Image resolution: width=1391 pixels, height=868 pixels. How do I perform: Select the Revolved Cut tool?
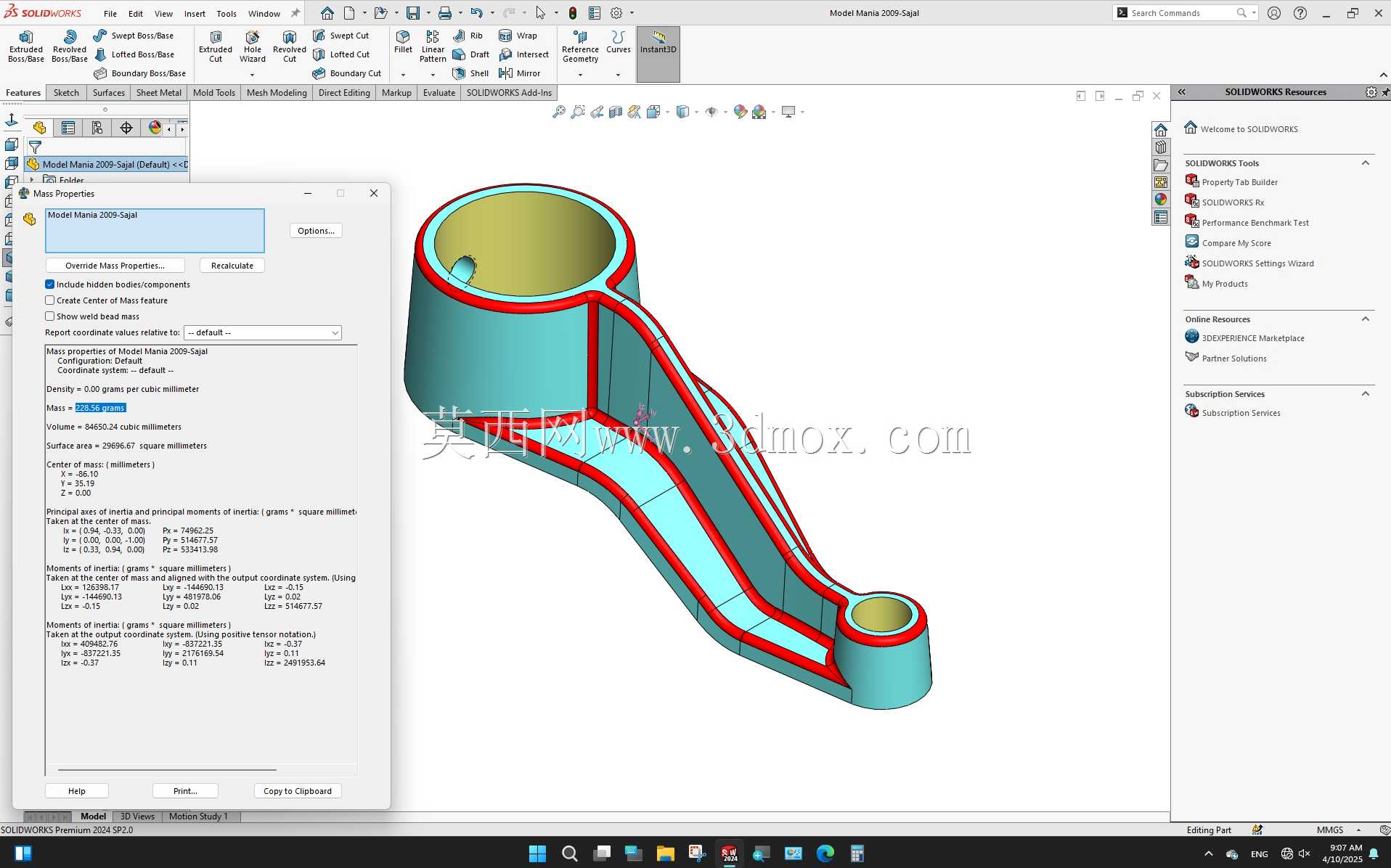pos(290,47)
